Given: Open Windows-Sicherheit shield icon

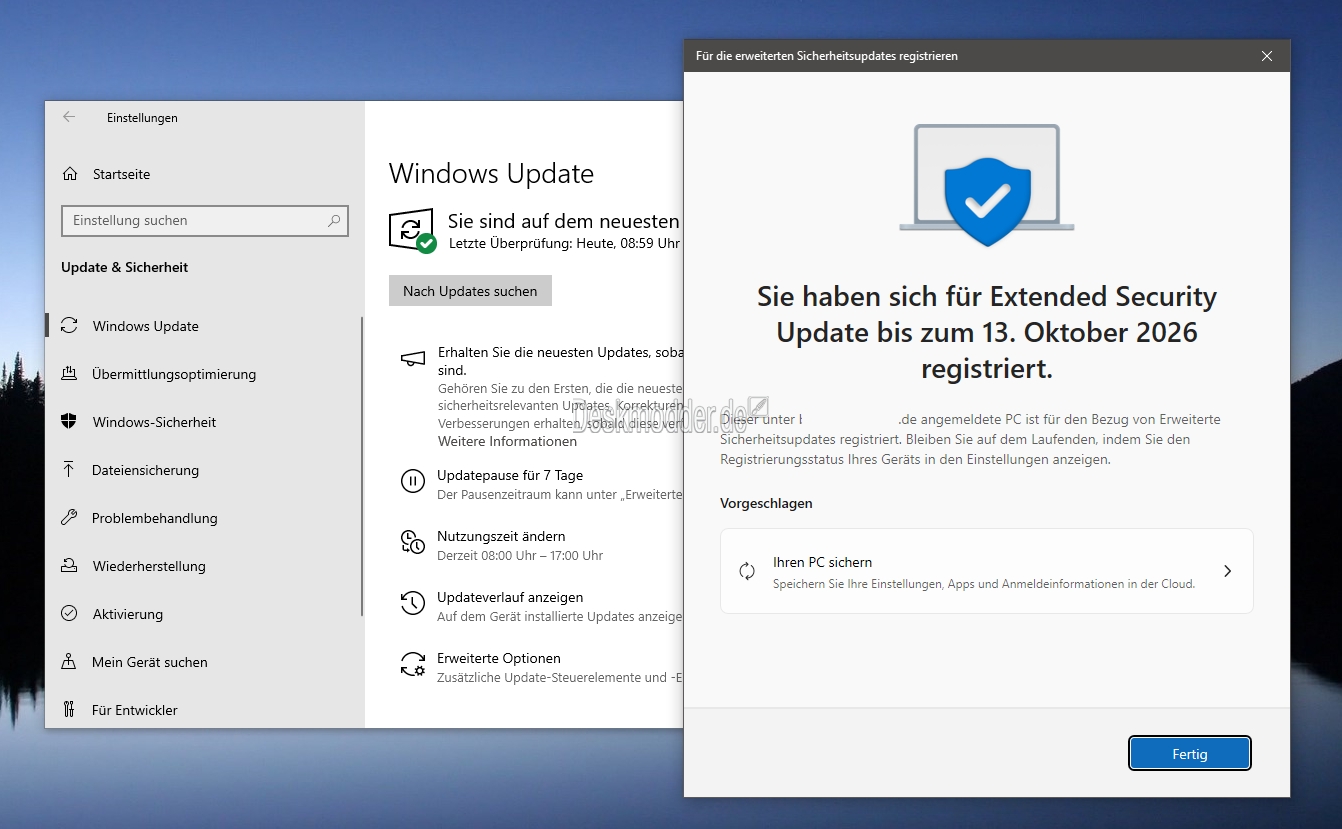Looking at the screenshot, I should pos(69,422).
